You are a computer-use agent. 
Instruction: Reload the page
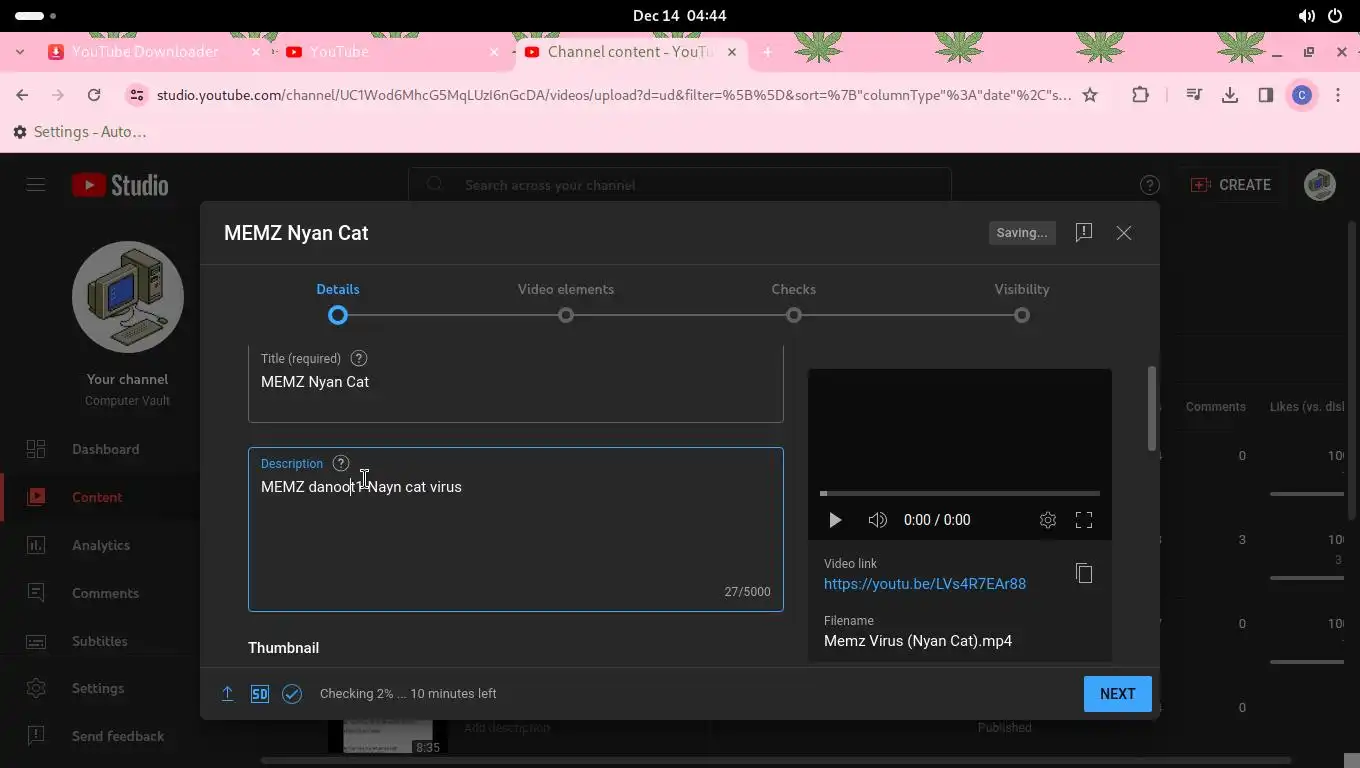(x=94, y=95)
